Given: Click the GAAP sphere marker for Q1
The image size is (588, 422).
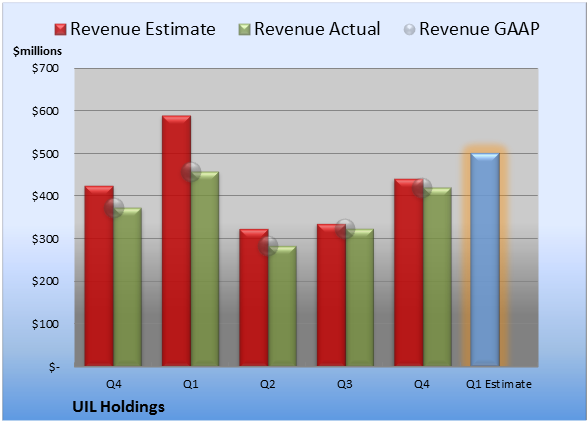Looking at the screenshot, I should click(191, 172).
